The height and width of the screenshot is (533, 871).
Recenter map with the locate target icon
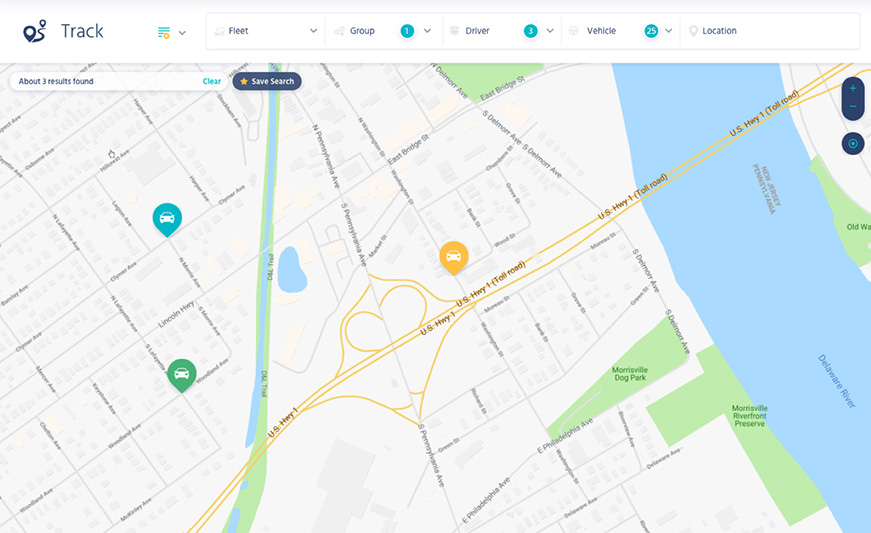pyautogui.click(x=853, y=144)
